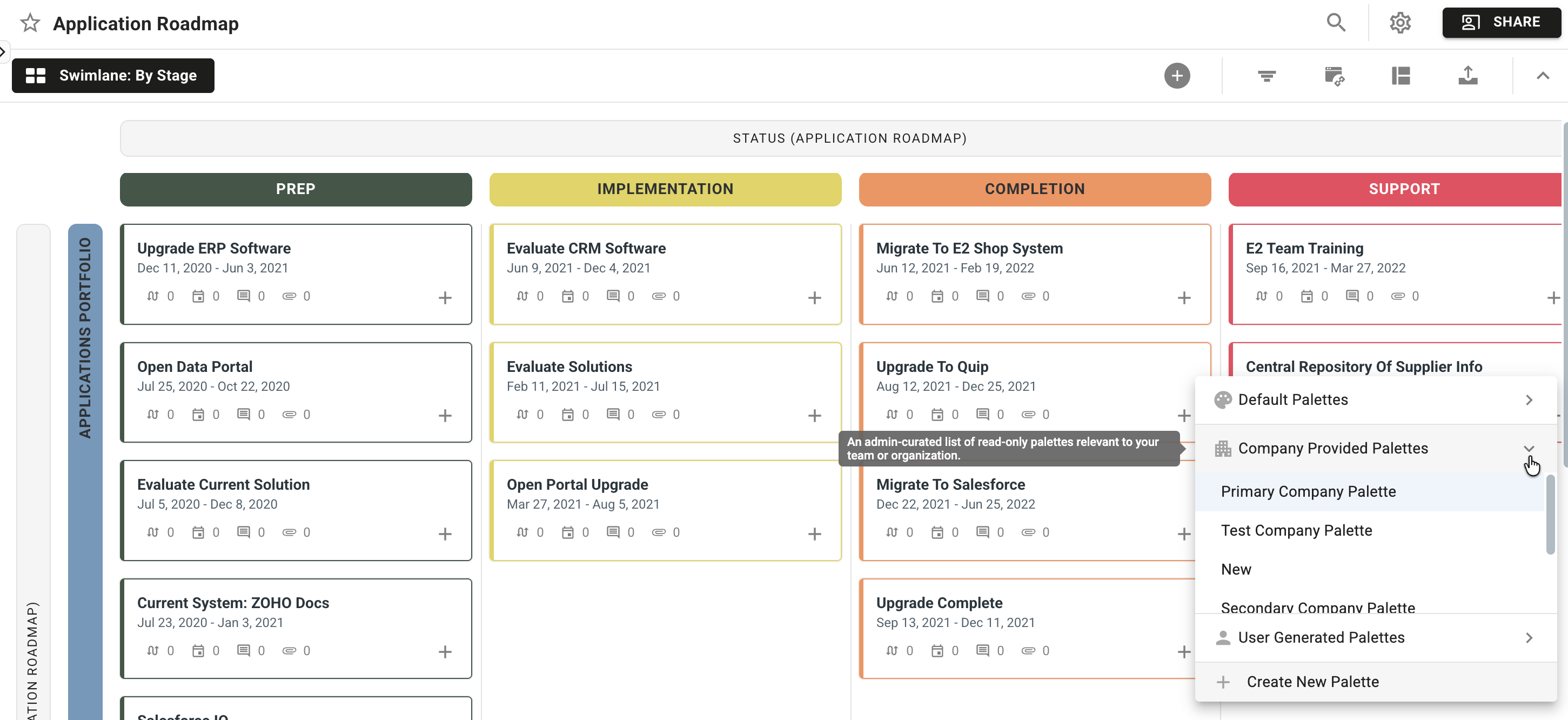Click plus on the Upgrade Complete card

tap(1184, 652)
